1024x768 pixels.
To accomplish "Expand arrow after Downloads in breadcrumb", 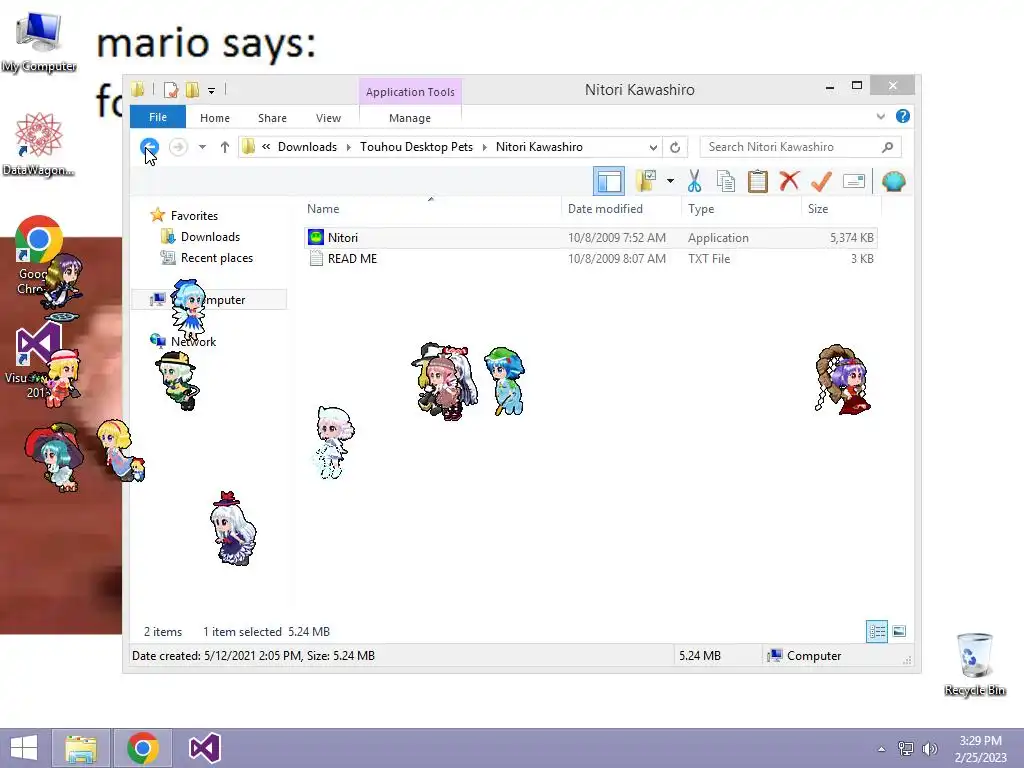I will (348, 147).
